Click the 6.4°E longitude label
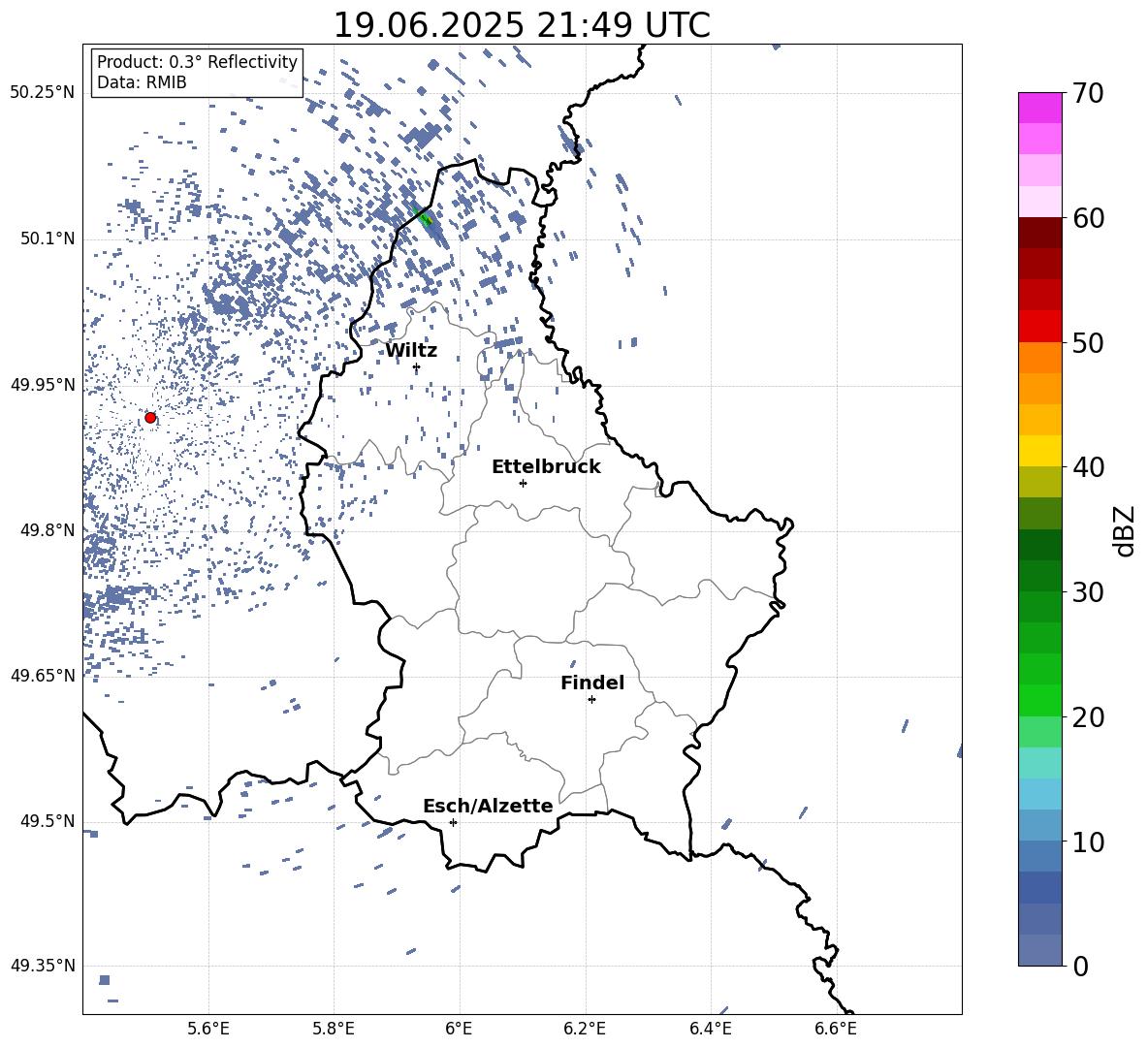Screen dimensions: 1148x1048 tap(710, 1029)
